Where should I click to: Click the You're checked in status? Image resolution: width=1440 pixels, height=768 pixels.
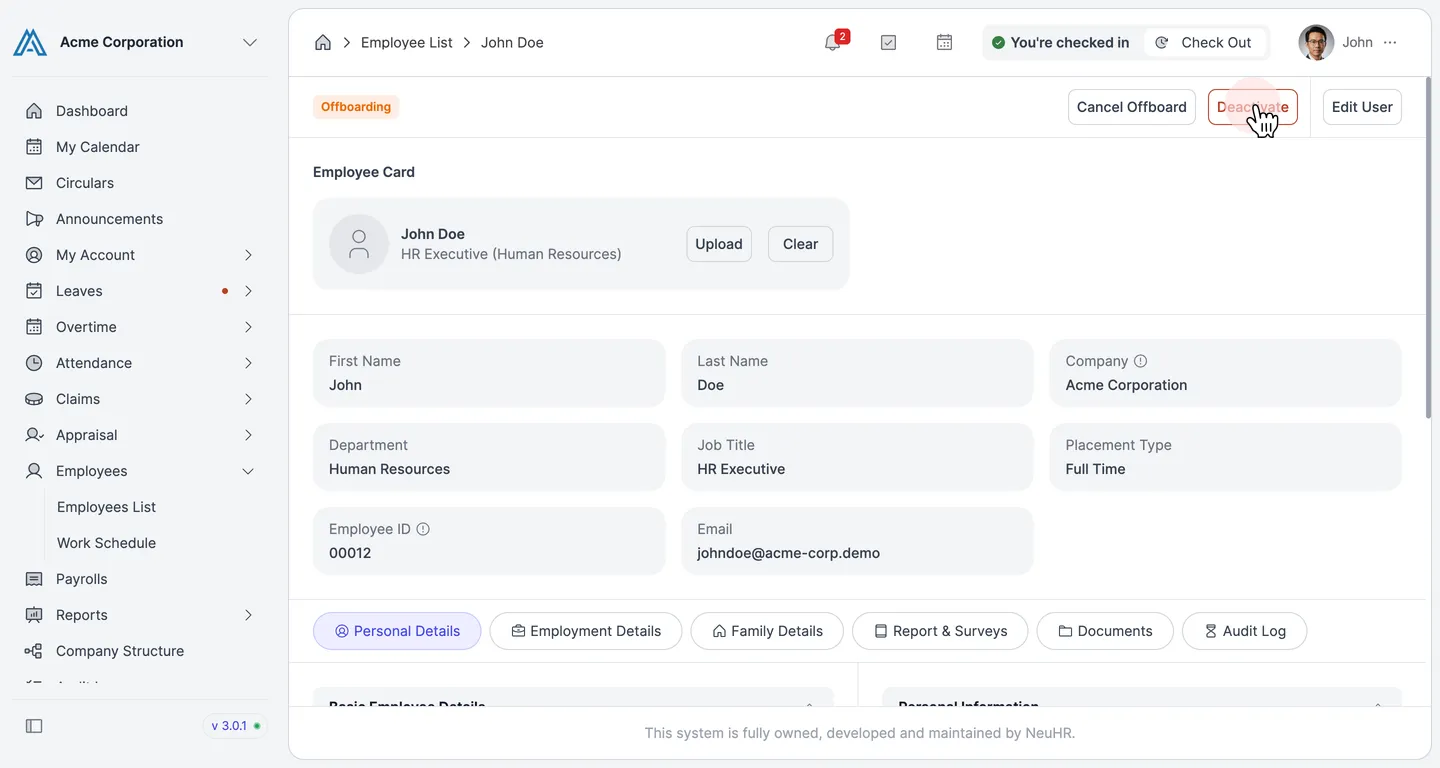click(x=1060, y=42)
